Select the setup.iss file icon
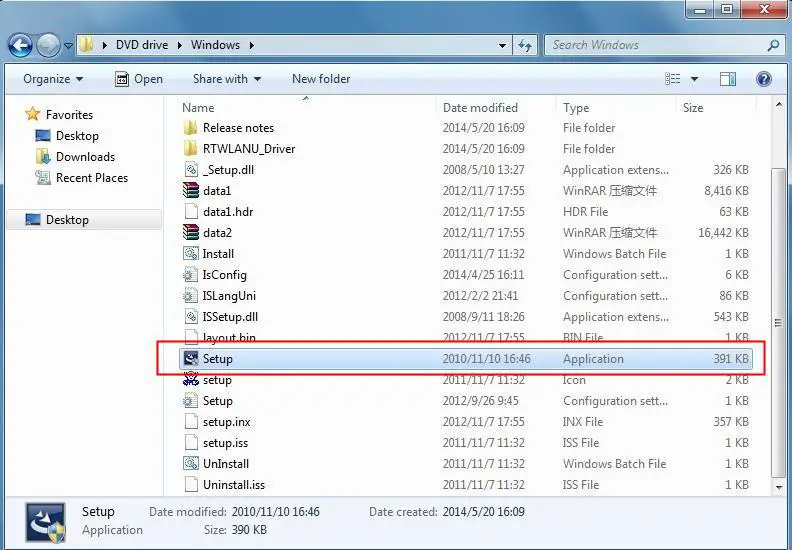792x550 pixels. [x=190, y=442]
